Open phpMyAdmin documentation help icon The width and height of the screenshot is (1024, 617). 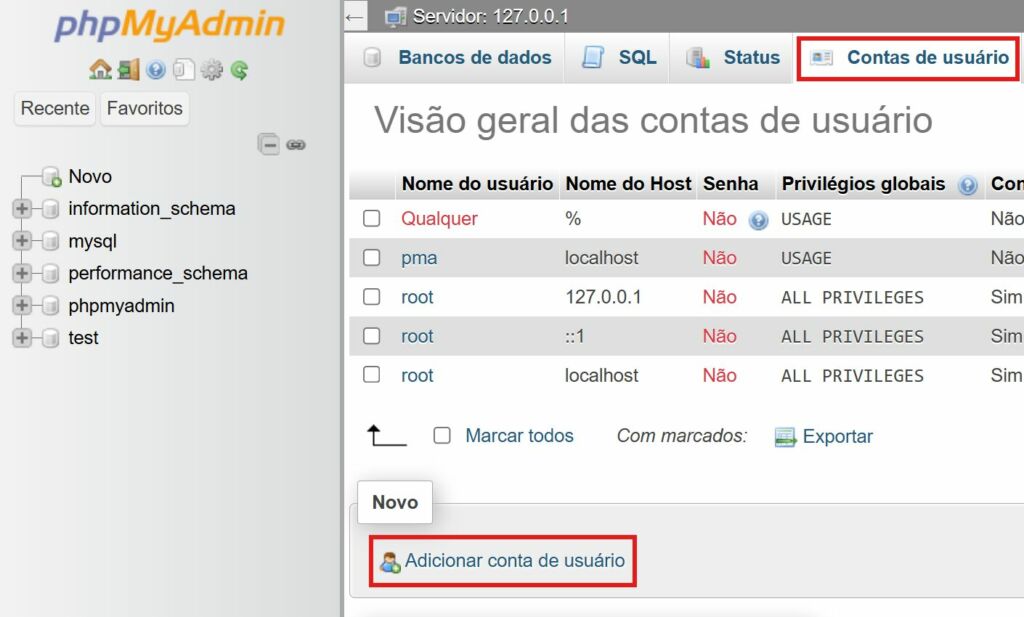(x=155, y=69)
